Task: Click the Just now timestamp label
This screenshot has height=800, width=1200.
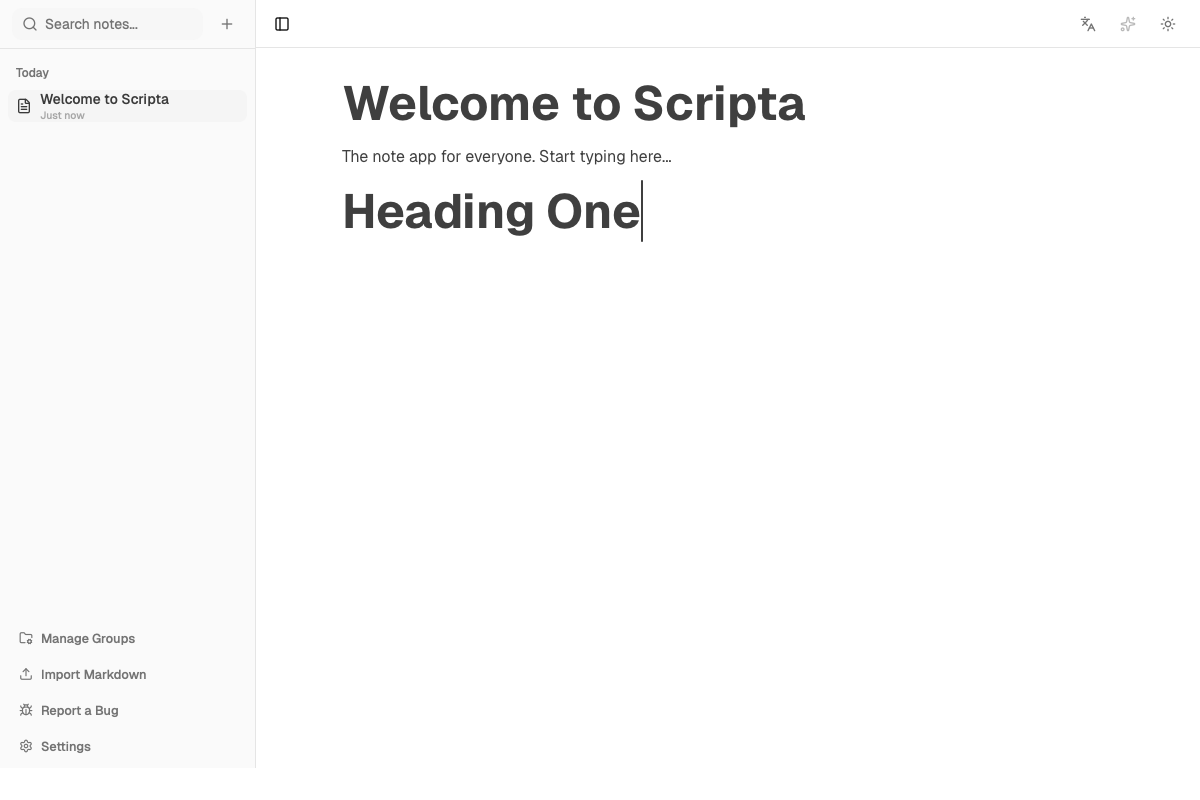Action: [62, 115]
